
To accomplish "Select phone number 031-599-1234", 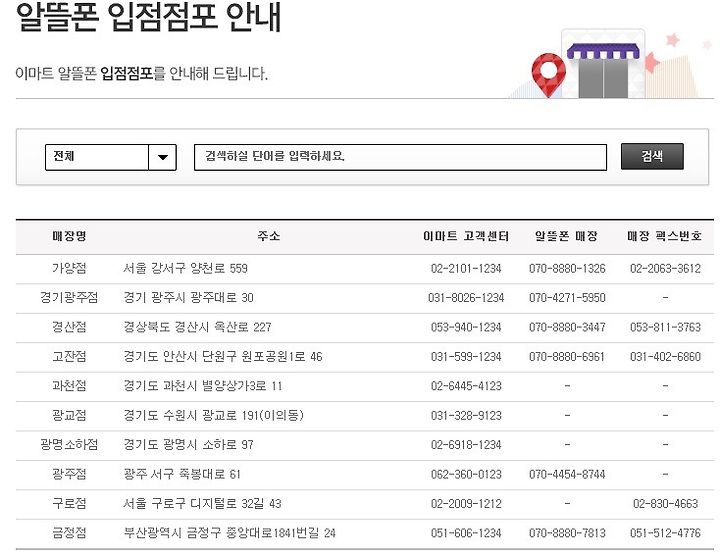I will (x=466, y=356).
